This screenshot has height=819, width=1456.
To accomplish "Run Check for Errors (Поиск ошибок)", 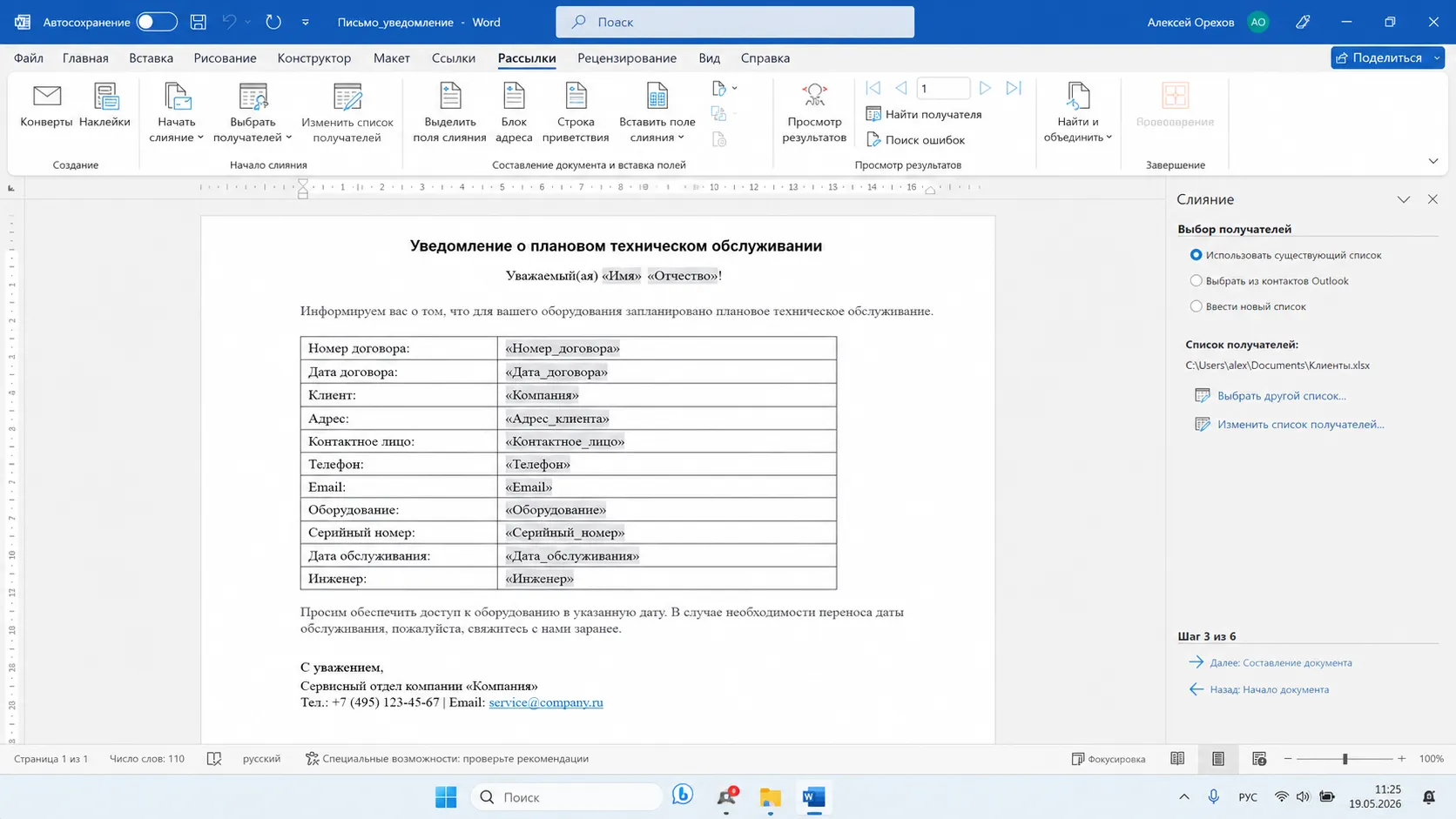I will [916, 139].
